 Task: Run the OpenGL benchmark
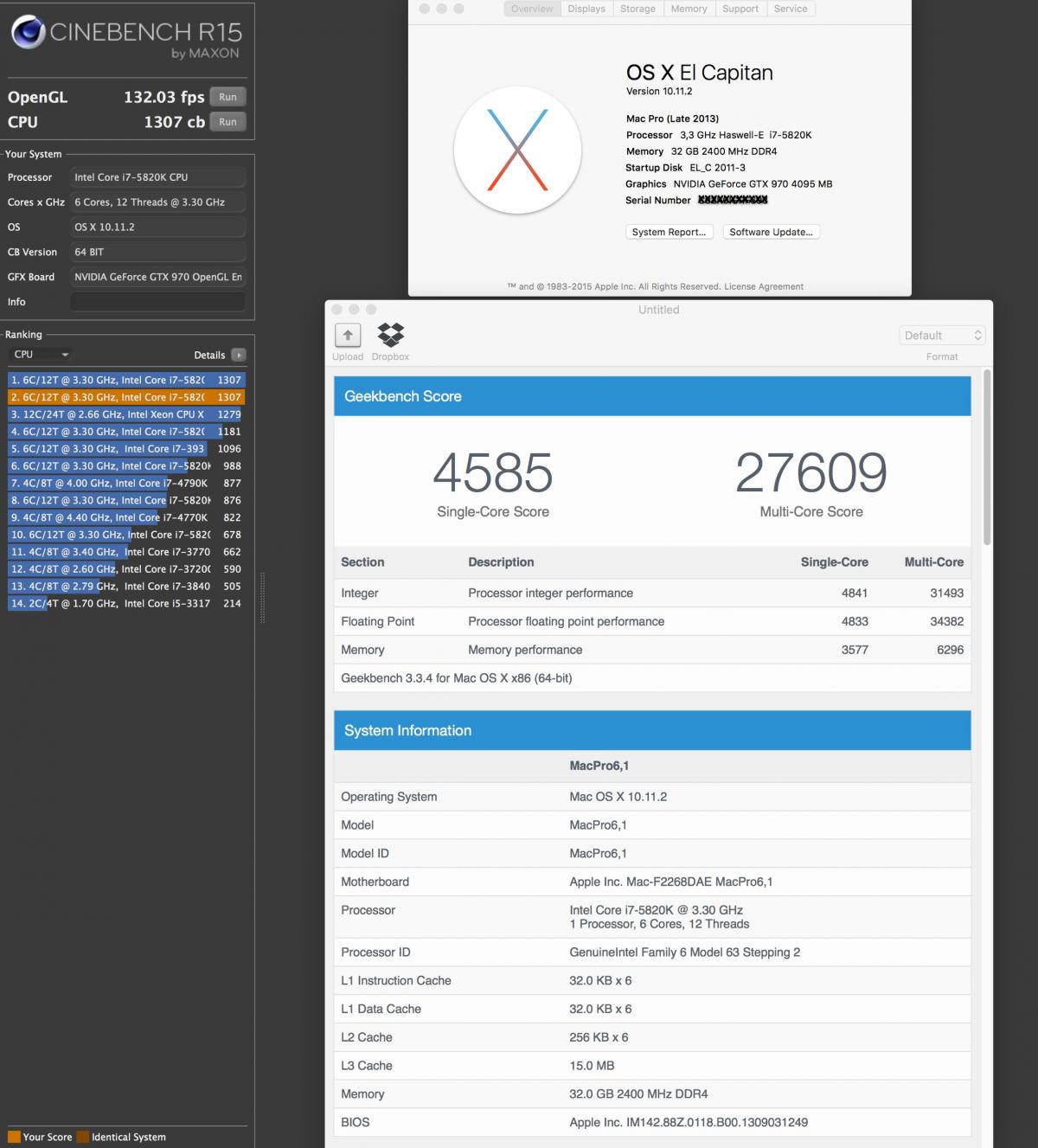click(x=227, y=97)
